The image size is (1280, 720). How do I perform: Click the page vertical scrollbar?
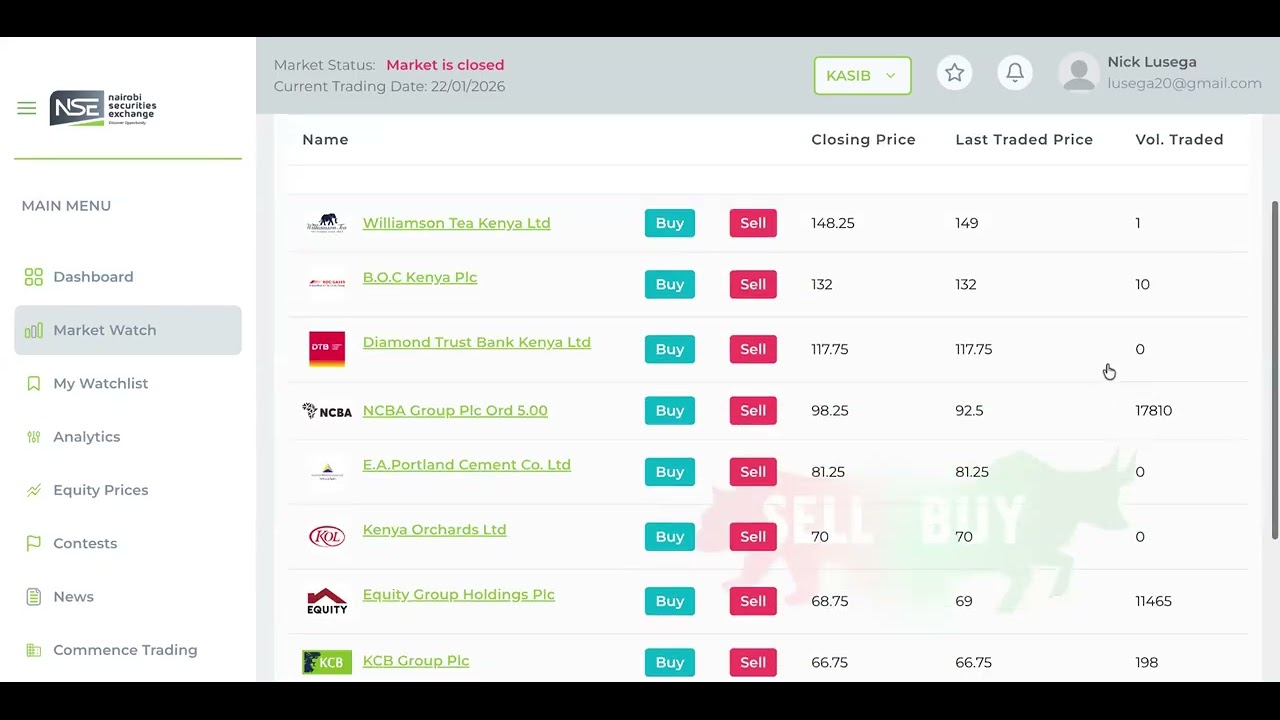1274,370
